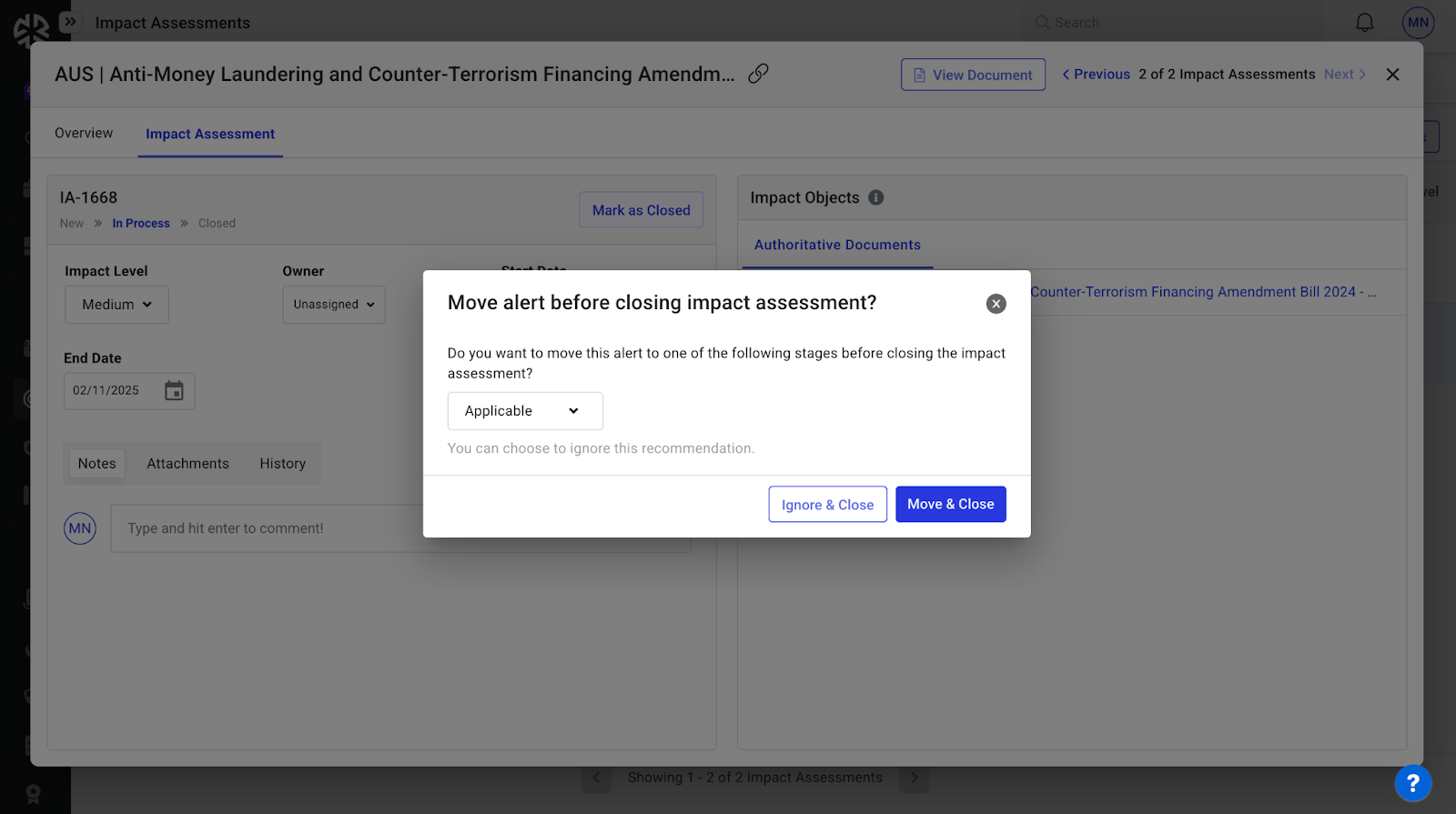Click the Impact Objects info icon
The height and width of the screenshot is (814, 1456).
pos(875,197)
